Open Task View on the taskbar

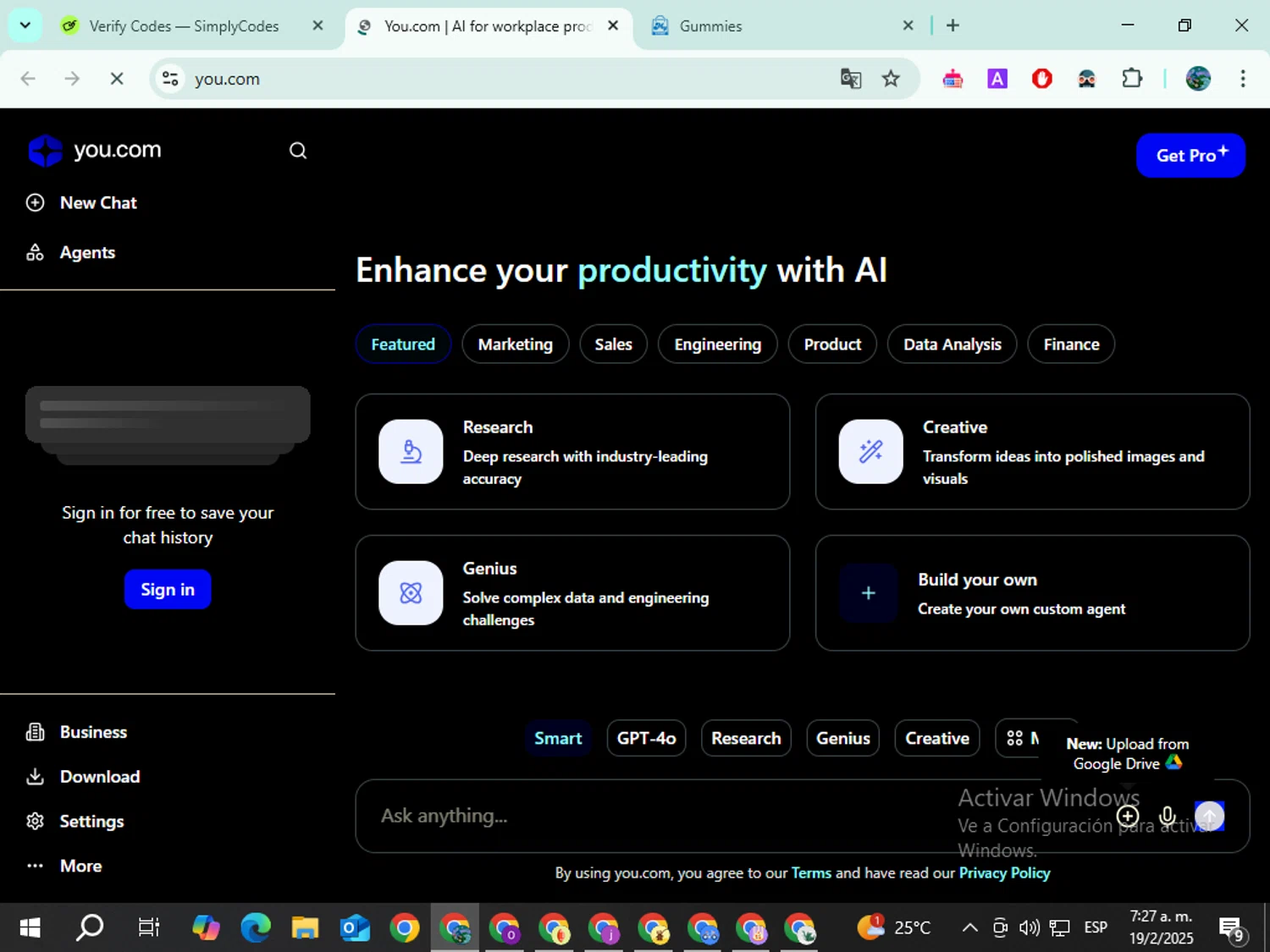pos(149,928)
